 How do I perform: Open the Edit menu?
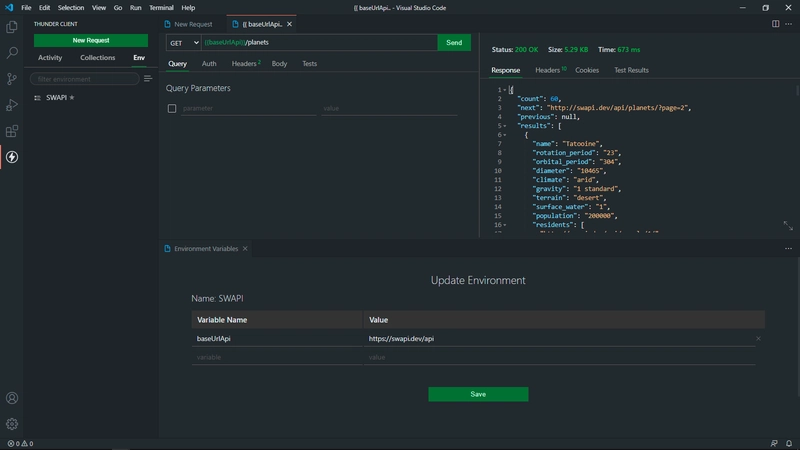pos(44,8)
